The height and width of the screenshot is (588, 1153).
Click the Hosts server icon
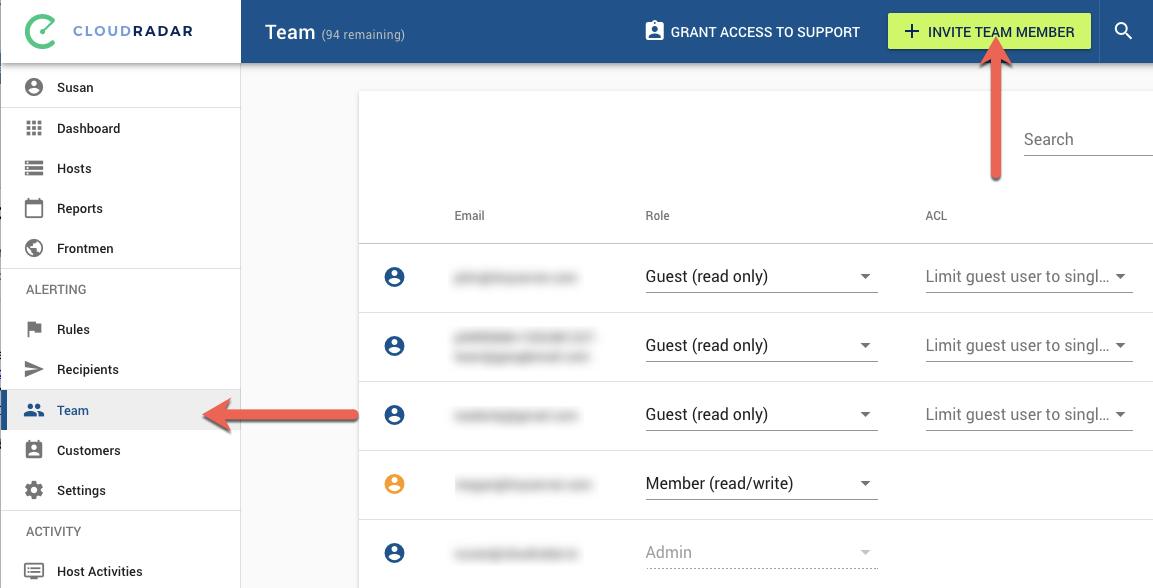point(34,168)
